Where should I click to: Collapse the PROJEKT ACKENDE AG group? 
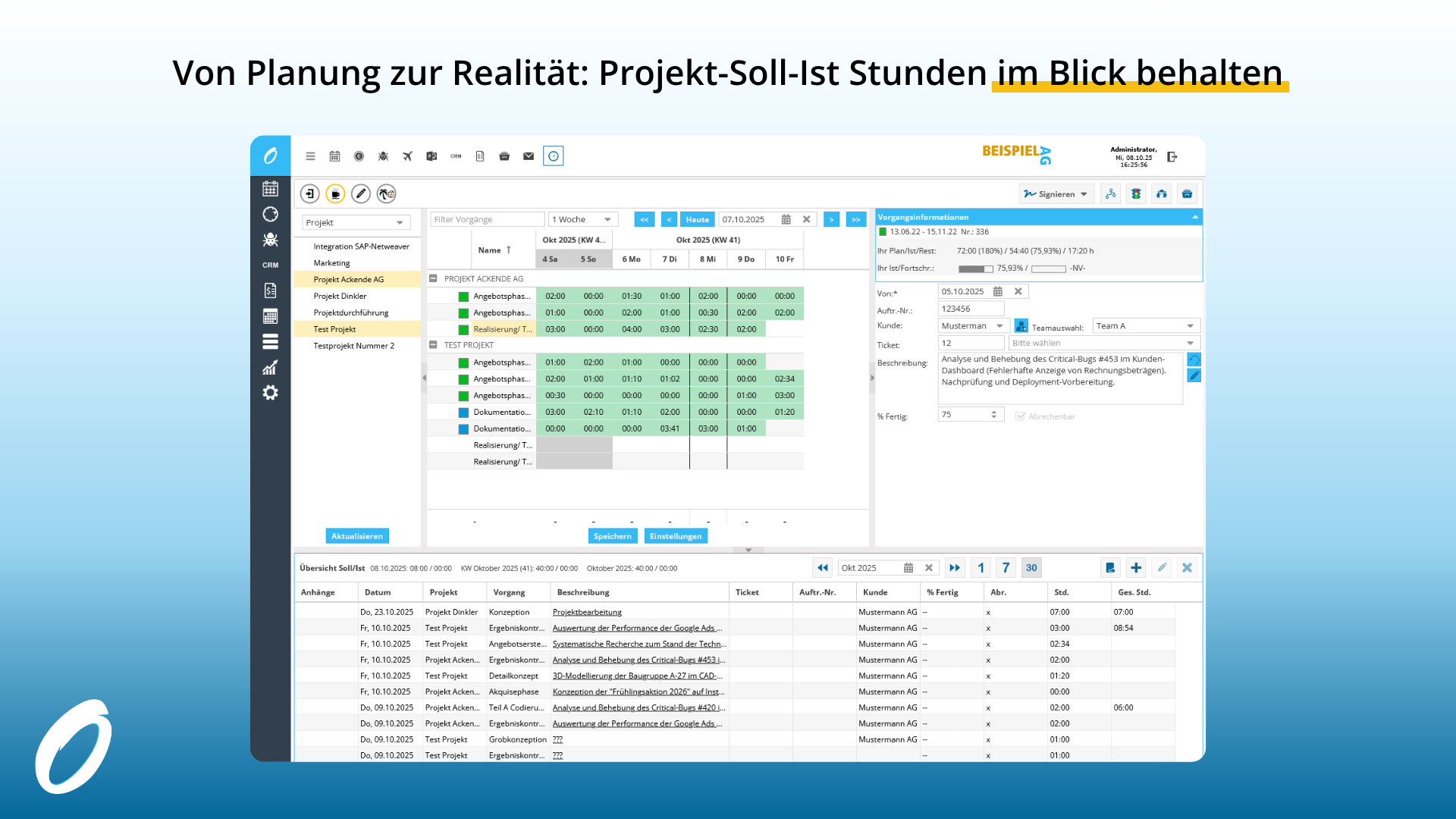434,278
